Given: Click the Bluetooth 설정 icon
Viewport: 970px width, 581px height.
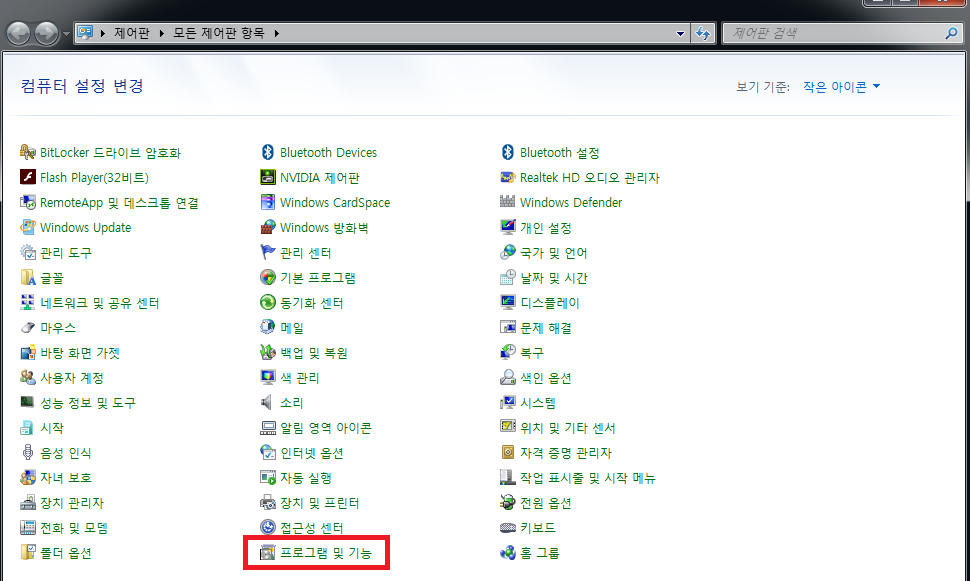Looking at the screenshot, I should pos(507,152).
